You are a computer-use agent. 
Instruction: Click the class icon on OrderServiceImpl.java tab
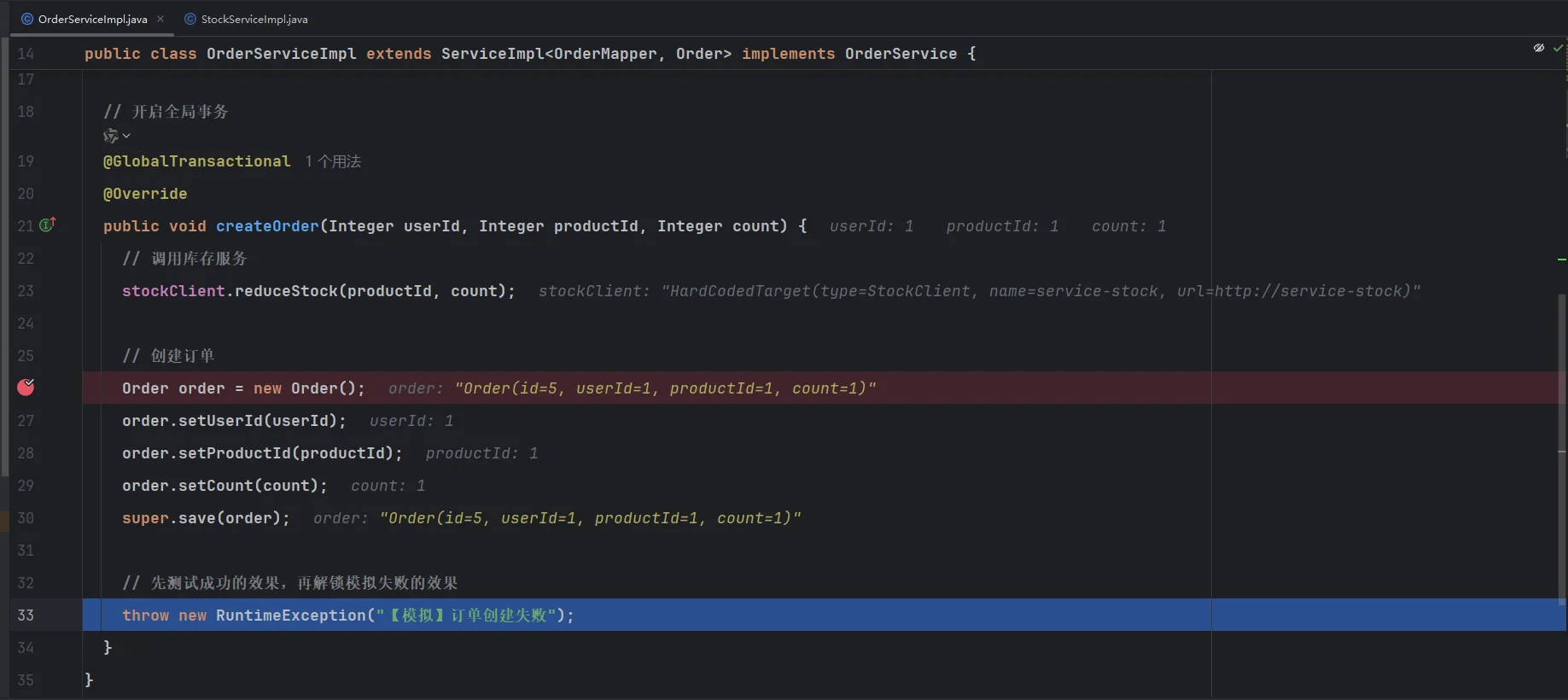coord(27,19)
